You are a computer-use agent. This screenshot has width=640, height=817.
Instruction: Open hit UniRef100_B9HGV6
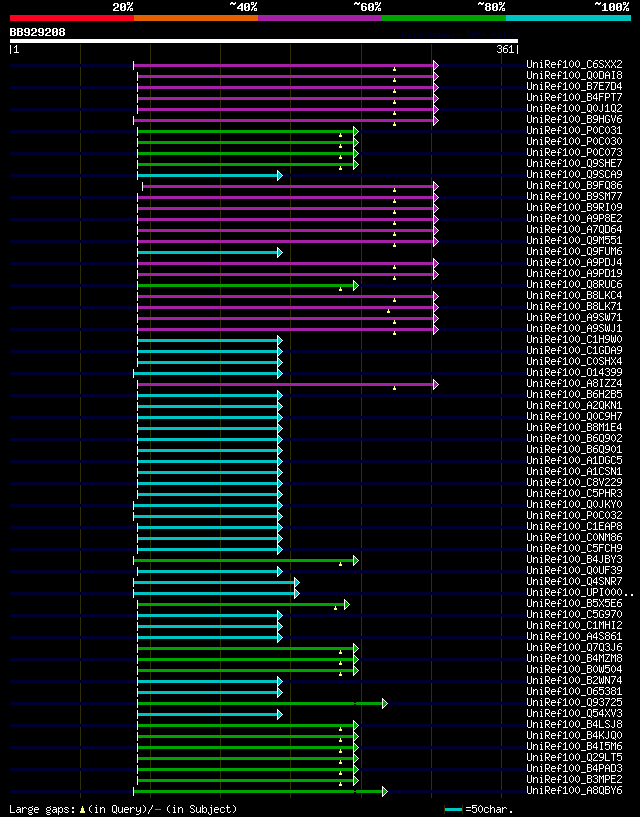tap(574, 119)
